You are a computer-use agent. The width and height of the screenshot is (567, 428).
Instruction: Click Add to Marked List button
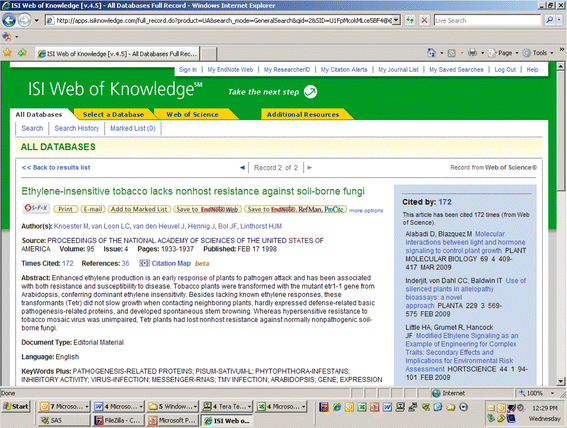[139, 209]
